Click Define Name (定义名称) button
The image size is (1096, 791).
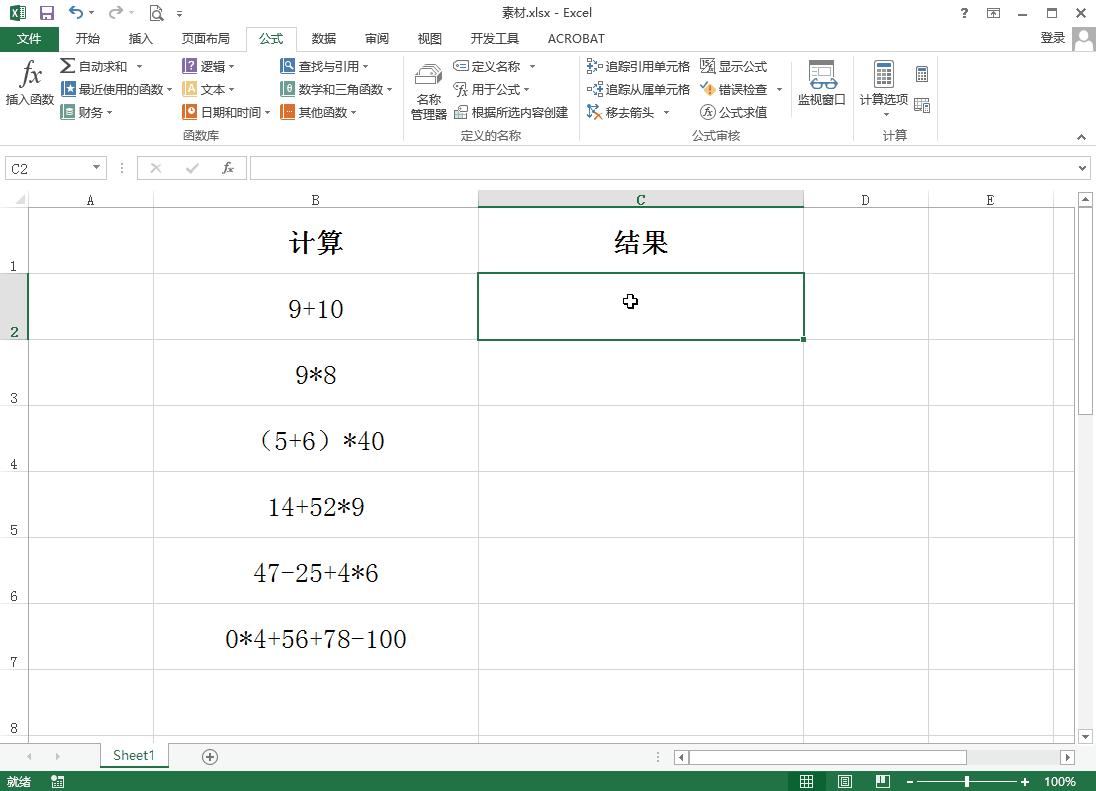click(x=487, y=66)
